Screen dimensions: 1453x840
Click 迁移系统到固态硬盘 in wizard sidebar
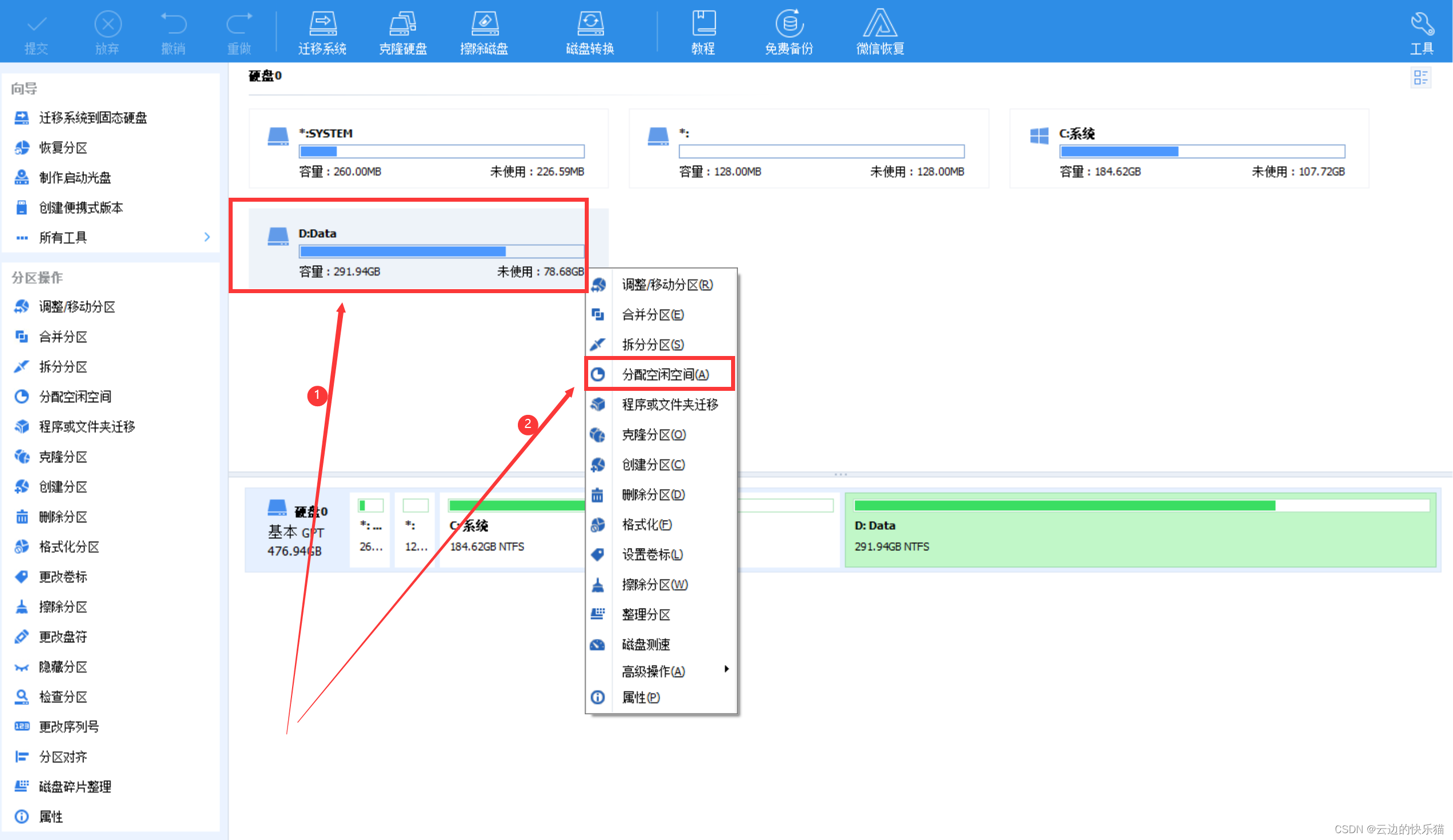[92, 118]
